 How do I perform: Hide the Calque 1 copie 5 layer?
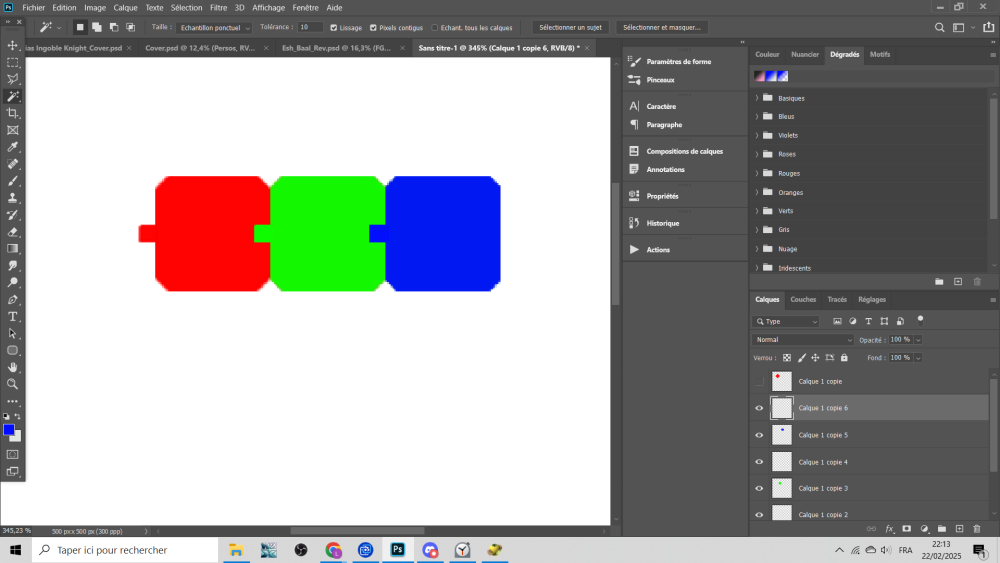pyautogui.click(x=759, y=435)
